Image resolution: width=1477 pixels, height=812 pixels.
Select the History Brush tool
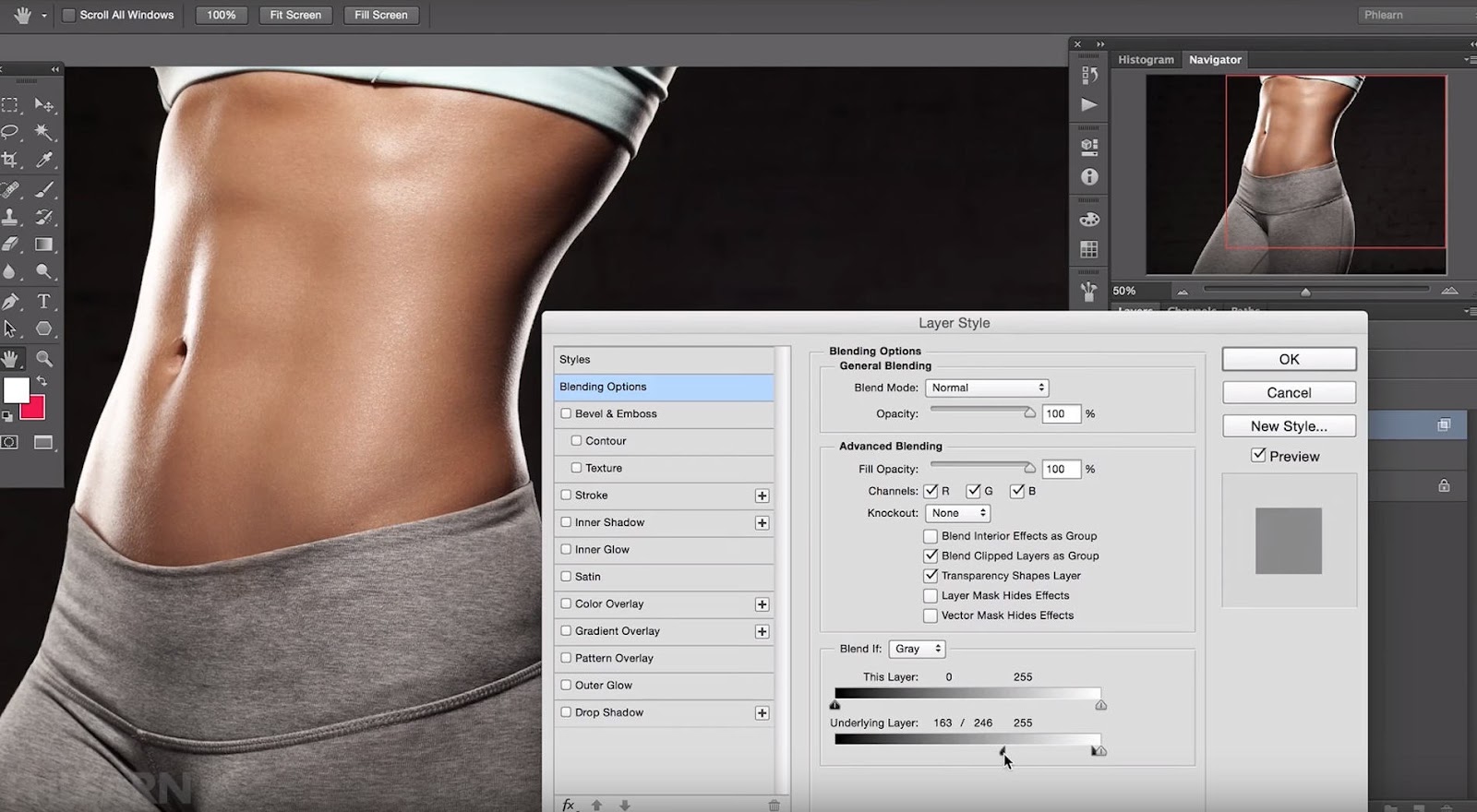click(43, 217)
